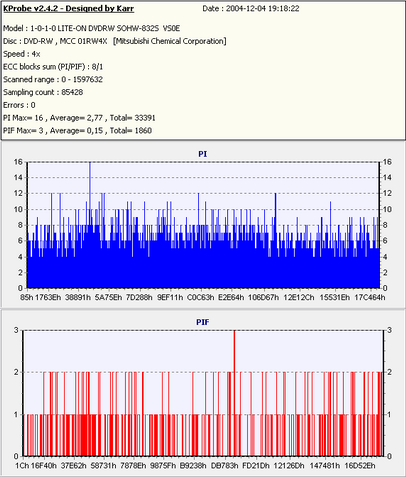Click the Speed 4x line

click(x=22, y=54)
